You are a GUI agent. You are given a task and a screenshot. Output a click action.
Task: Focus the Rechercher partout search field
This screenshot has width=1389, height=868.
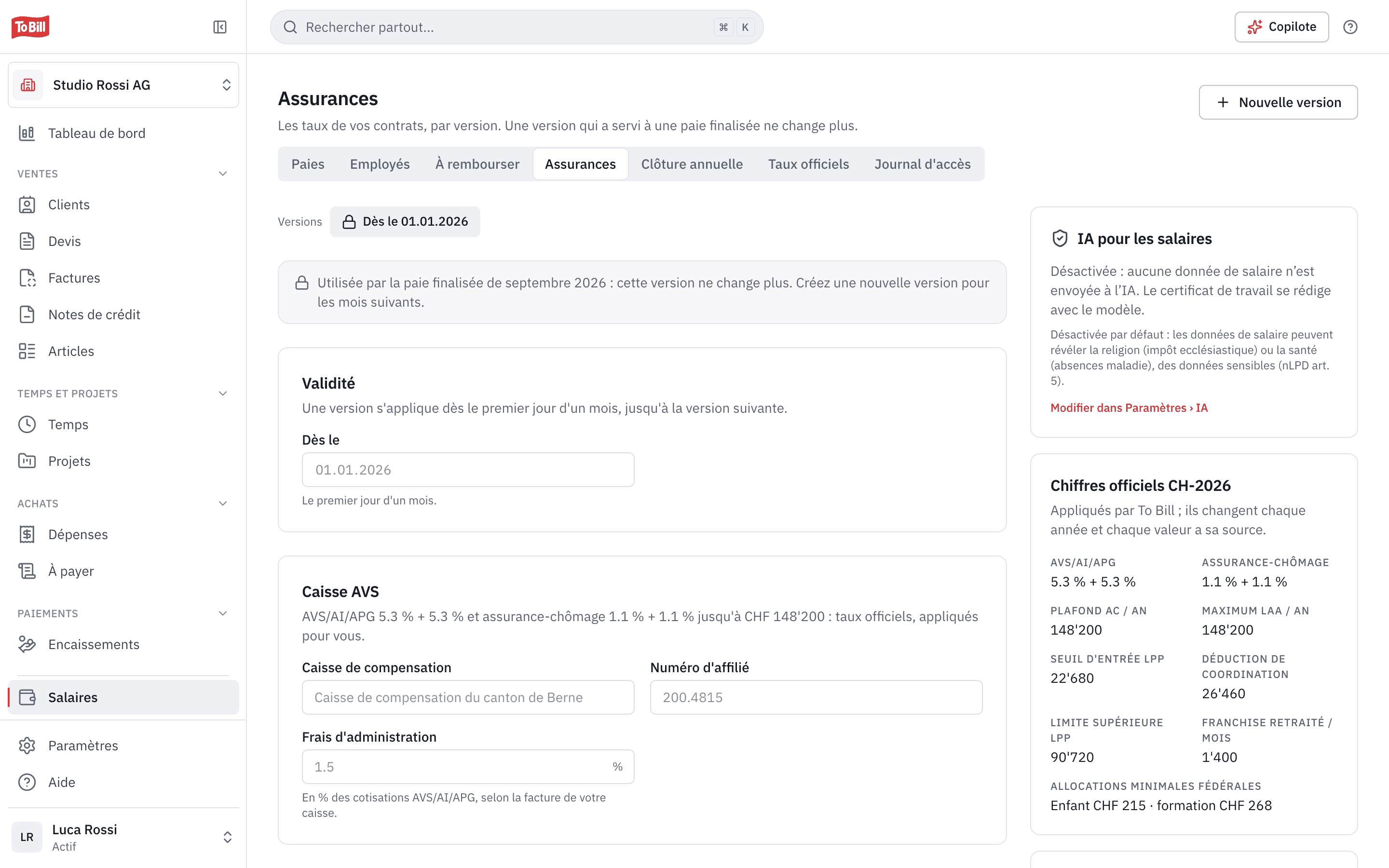click(x=517, y=27)
